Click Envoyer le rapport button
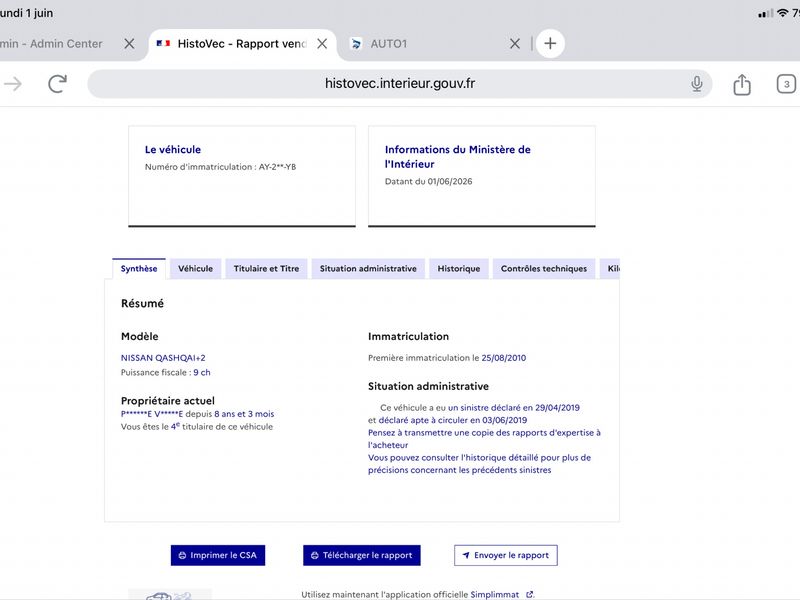The width and height of the screenshot is (800, 600). (x=506, y=555)
